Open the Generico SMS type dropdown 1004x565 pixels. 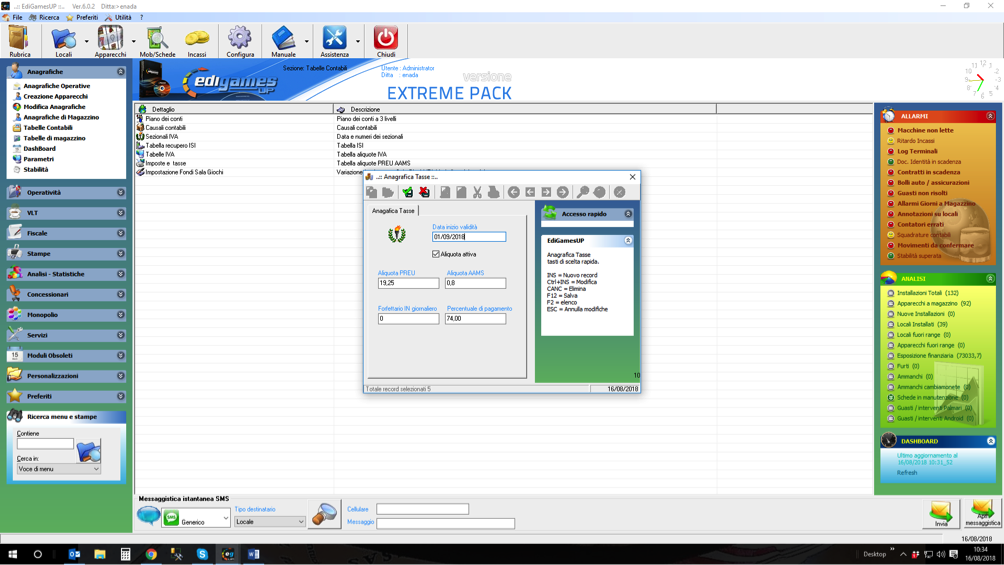point(195,518)
